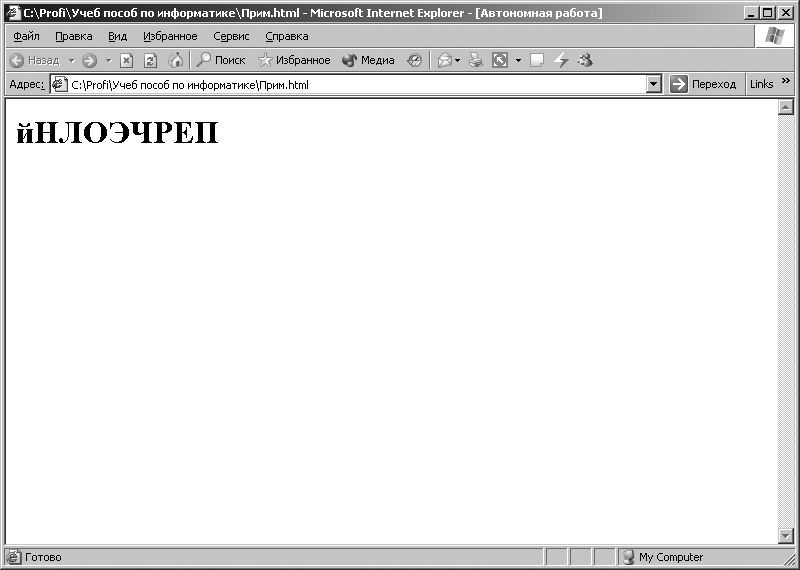Open the forward history dropdown arrow

point(108,60)
